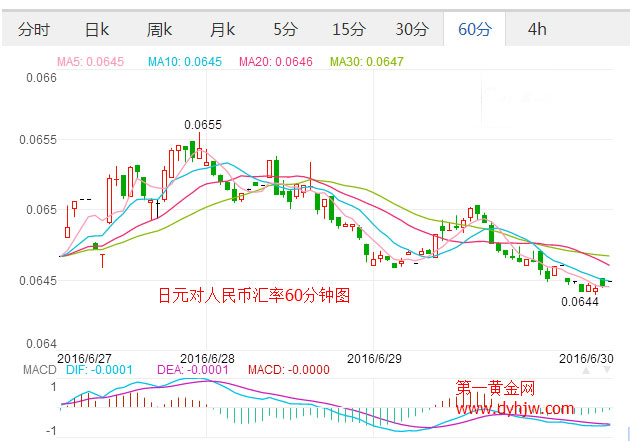The height and width of the screenshot is (441, 630).
Task: Toggle the MA20 legend entry
Action: click(276, 62)
